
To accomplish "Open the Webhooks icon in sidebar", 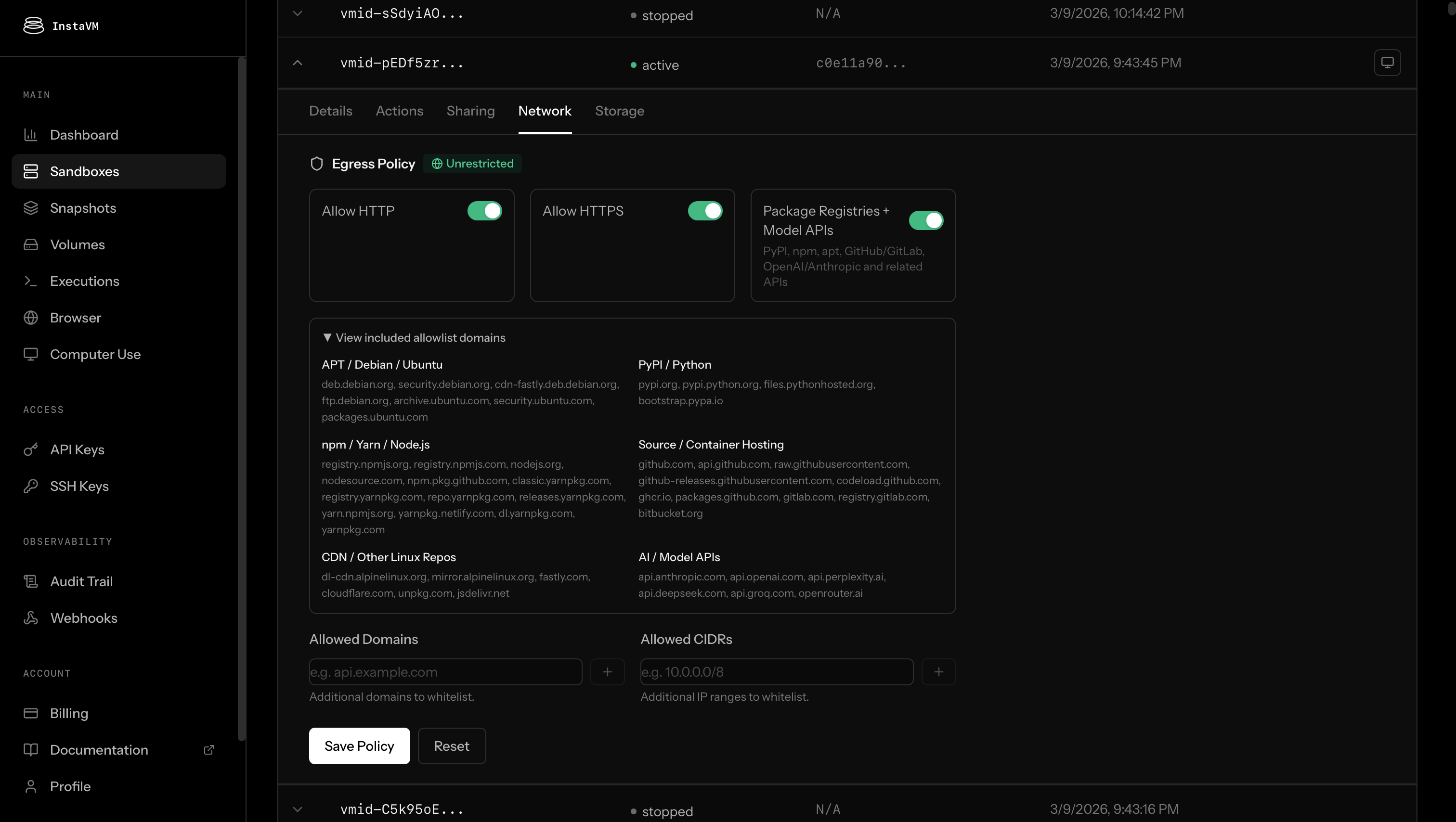I will tap(30, 618).
